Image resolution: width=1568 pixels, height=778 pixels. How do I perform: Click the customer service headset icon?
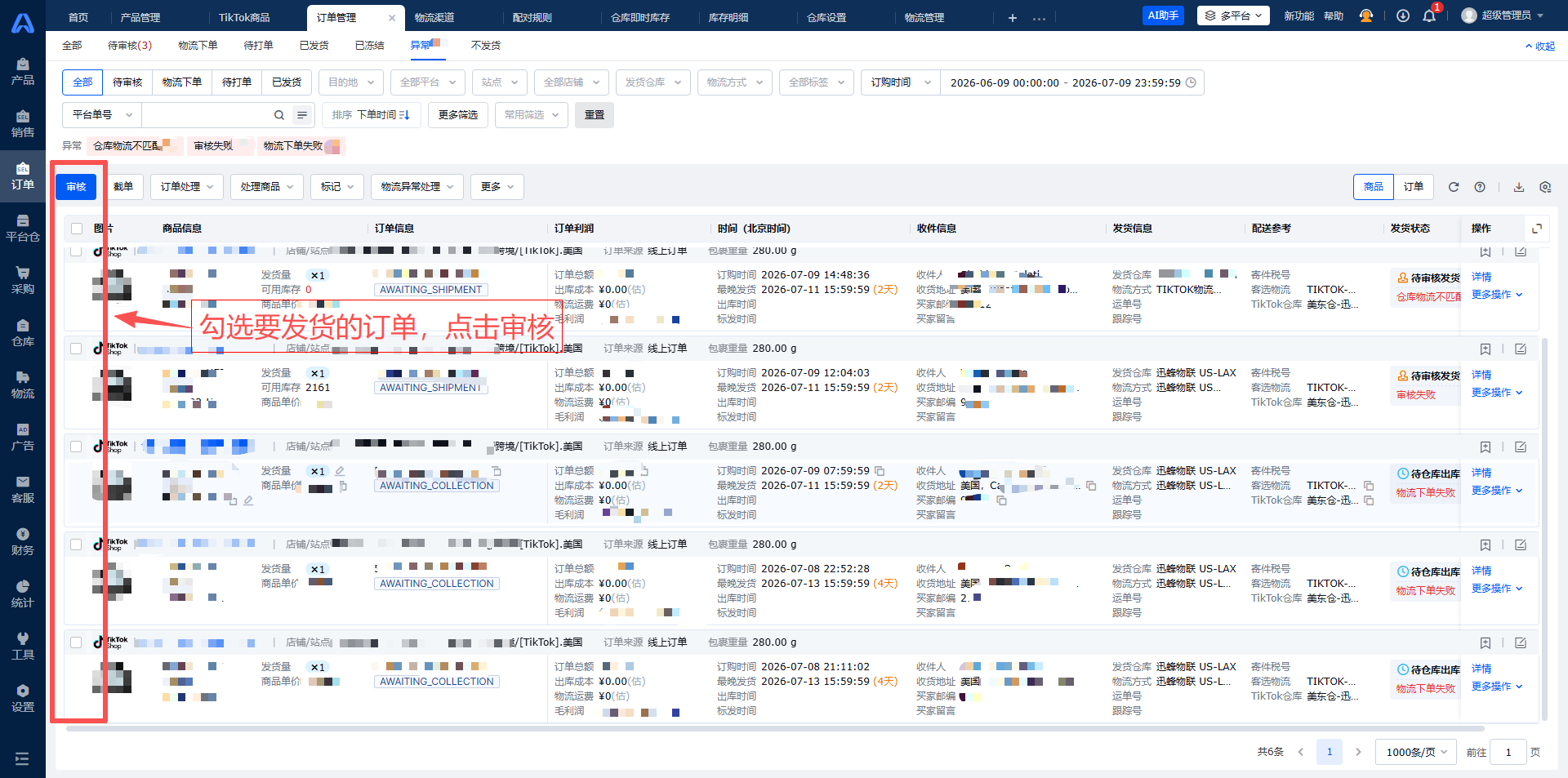click(1365, 16)
